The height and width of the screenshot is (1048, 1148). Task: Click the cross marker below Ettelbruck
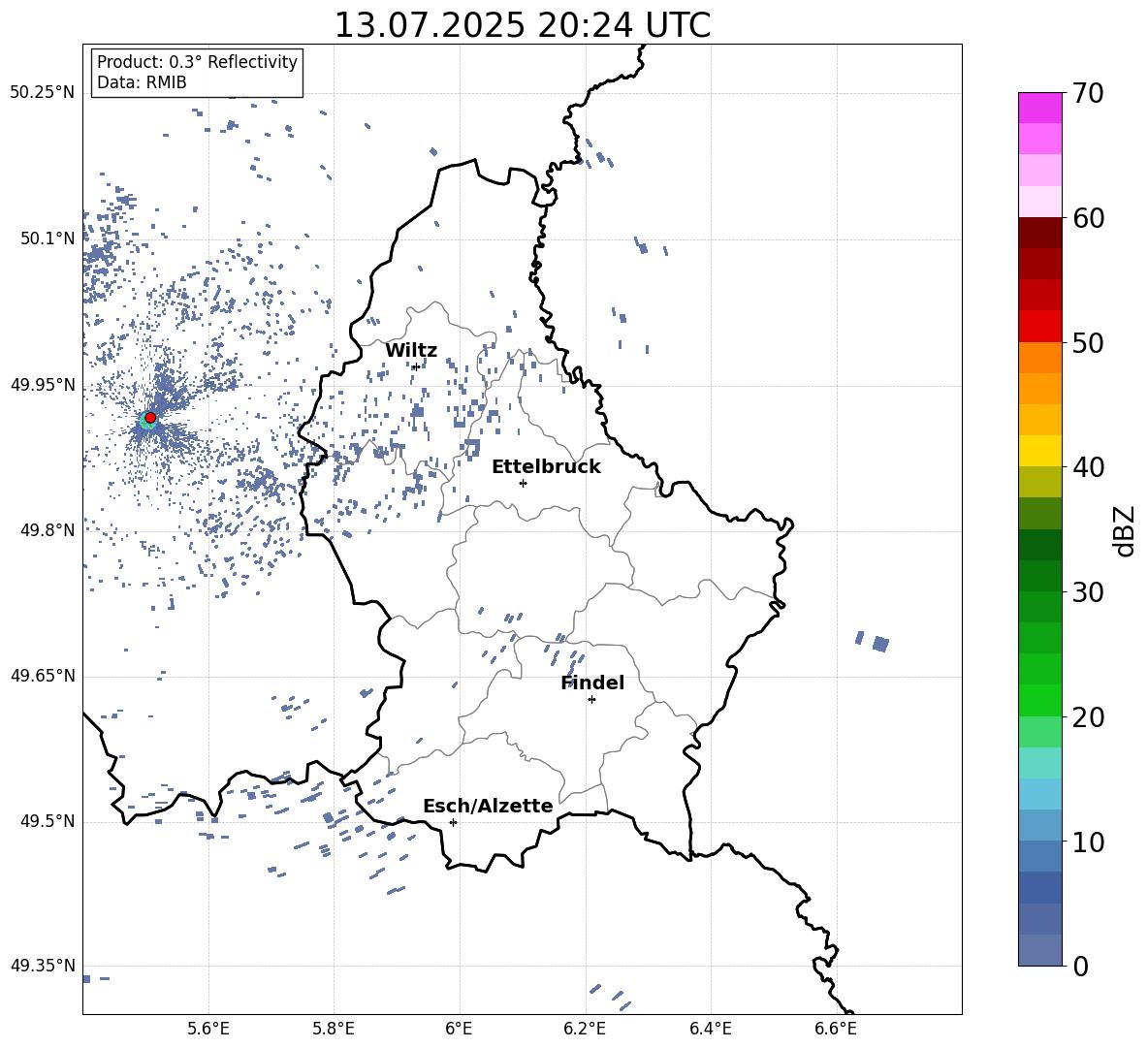(523, 483)
